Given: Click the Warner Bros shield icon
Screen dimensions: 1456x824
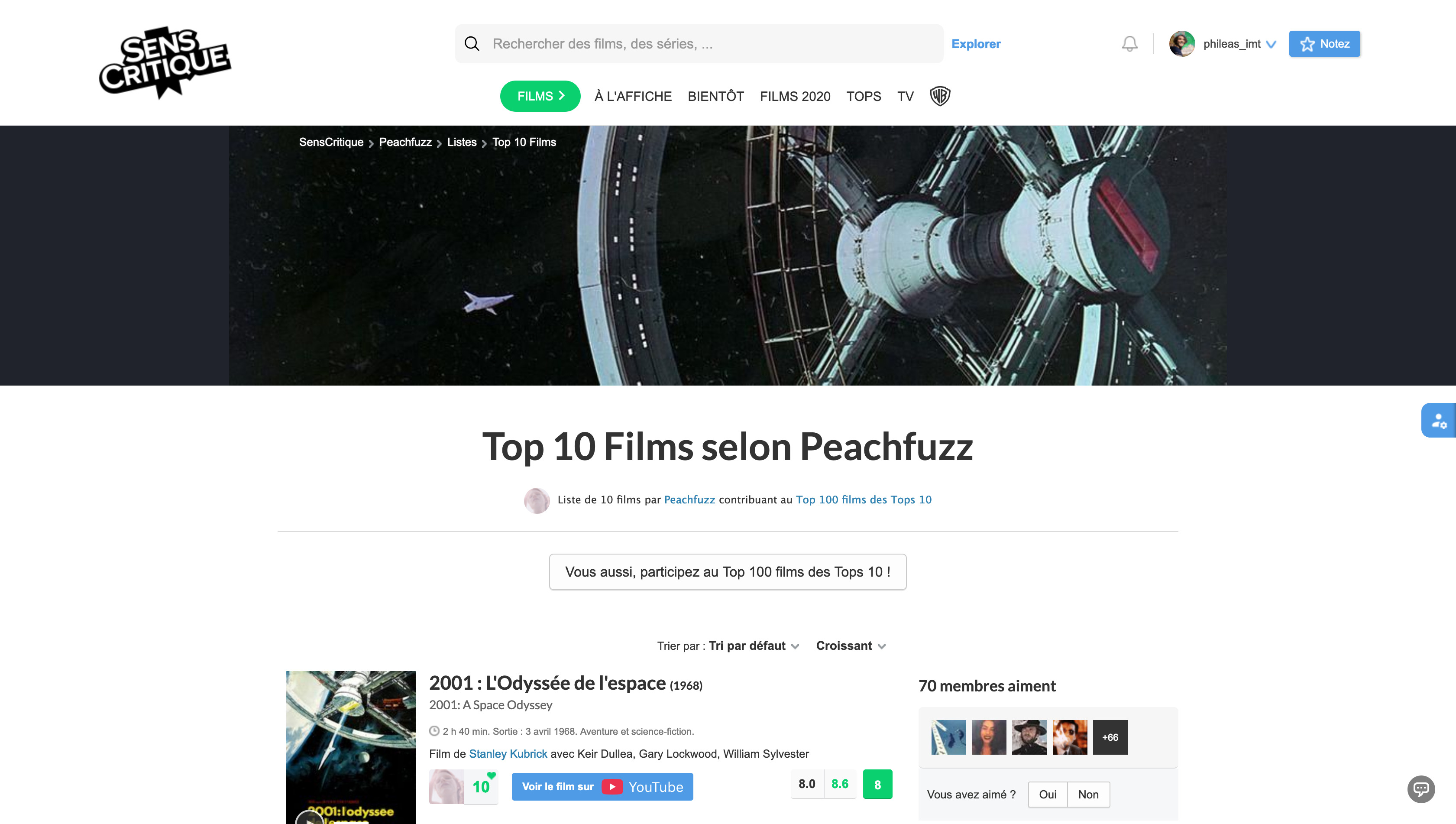Looking at the screenshot, I should click(939, 96).
